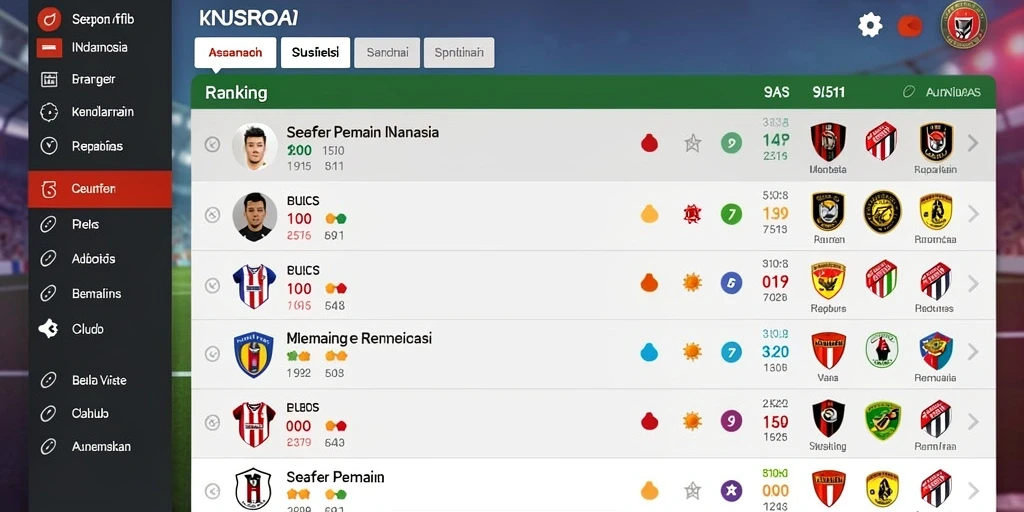Screen dimensions: 1024x512
Task: Expand first row with right chevron
Action: click(973, 143)
